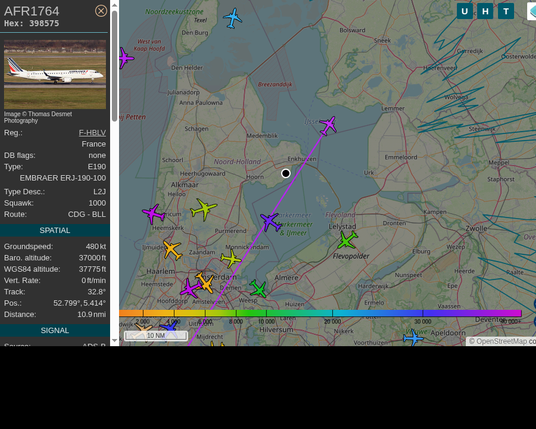Click the distance value 10.9 nmi

tap(92, 314)
